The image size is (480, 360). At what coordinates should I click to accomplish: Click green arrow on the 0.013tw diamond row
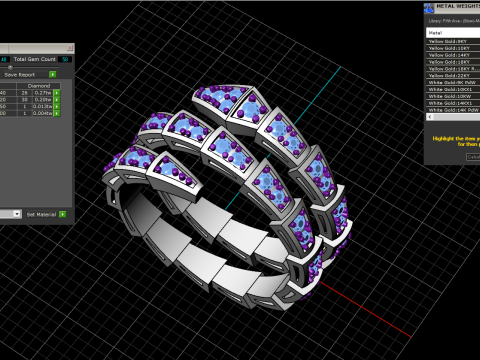pos(57,107)
